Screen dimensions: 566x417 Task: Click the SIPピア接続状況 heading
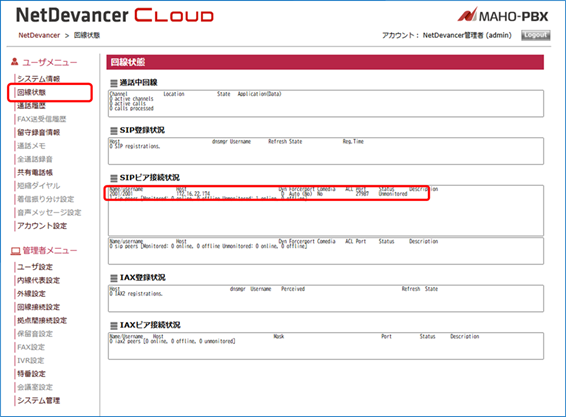point(149,178)
